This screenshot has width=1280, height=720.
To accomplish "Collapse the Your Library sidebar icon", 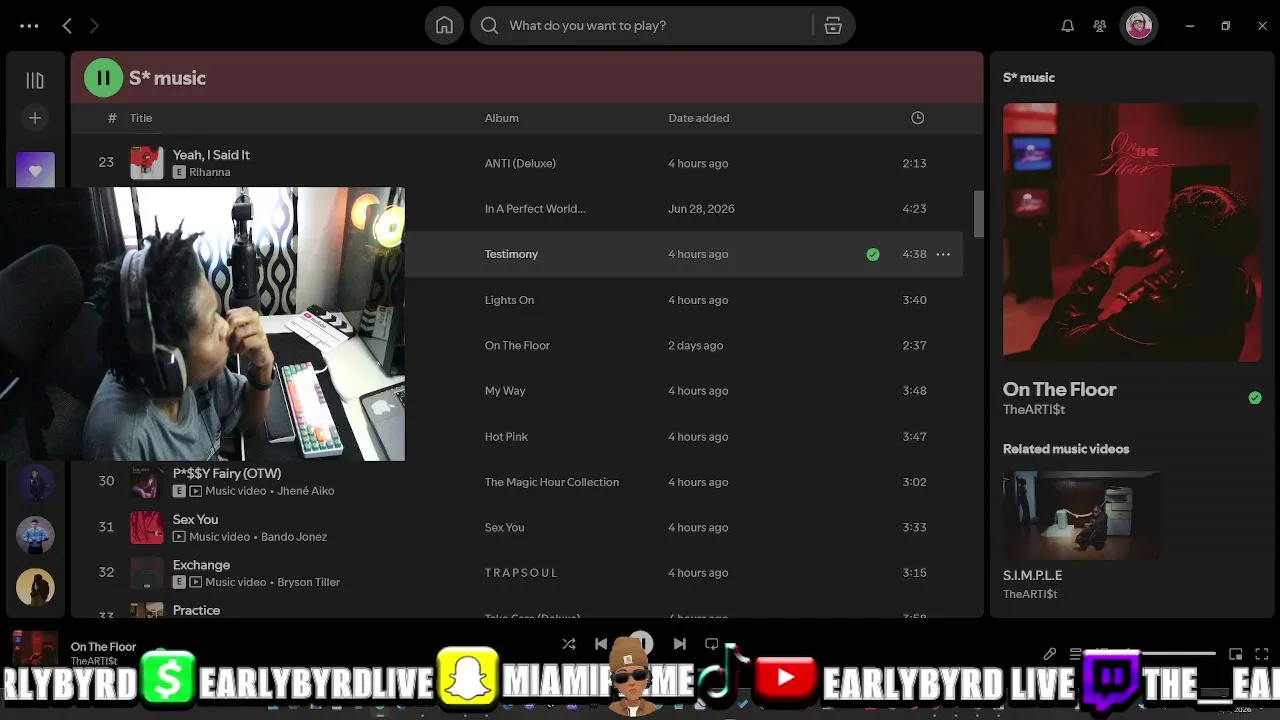I will pyautogui.click(x=35, y=80).
